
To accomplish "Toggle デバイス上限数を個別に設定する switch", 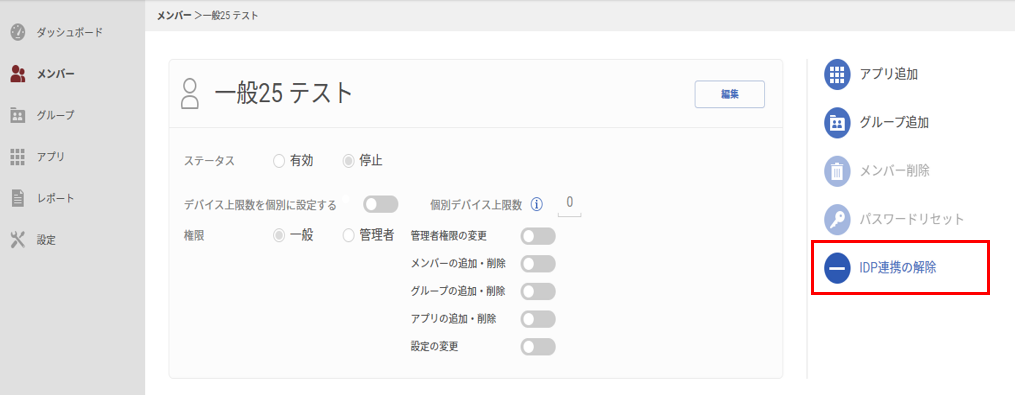I will point(381,205).
